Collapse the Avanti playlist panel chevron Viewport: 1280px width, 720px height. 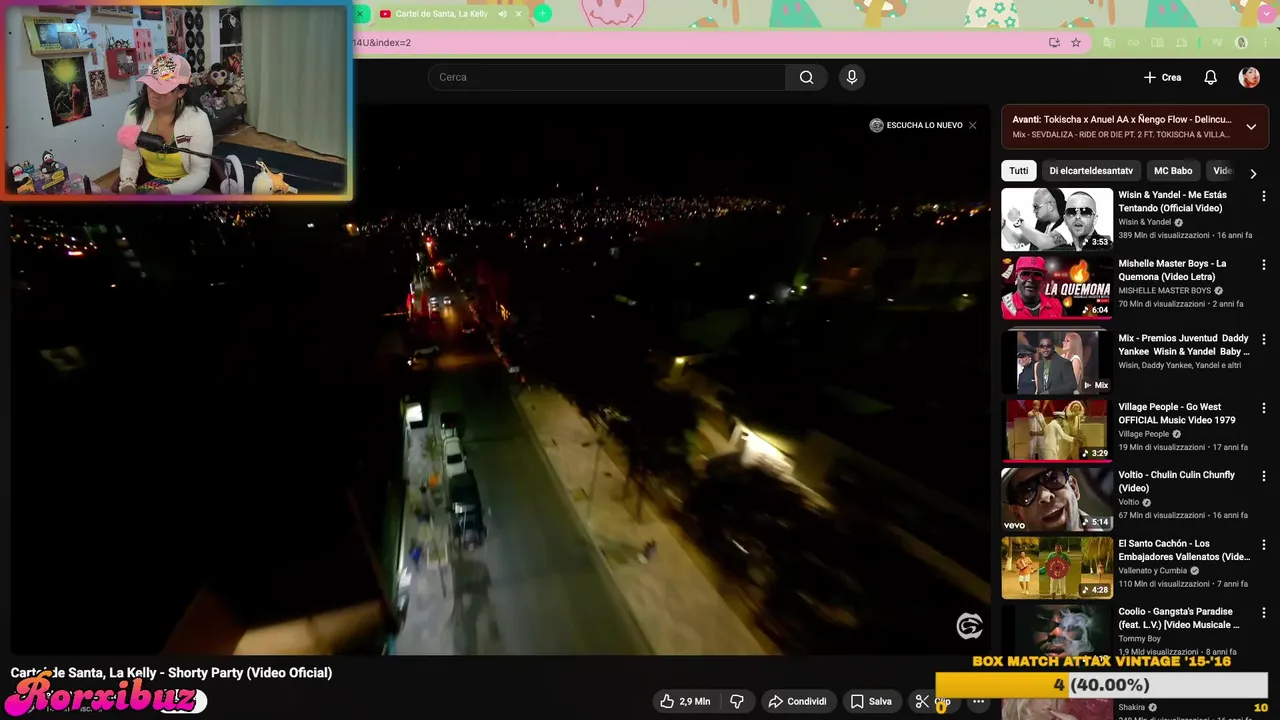pyautogui.click(x=1250, y=127)
